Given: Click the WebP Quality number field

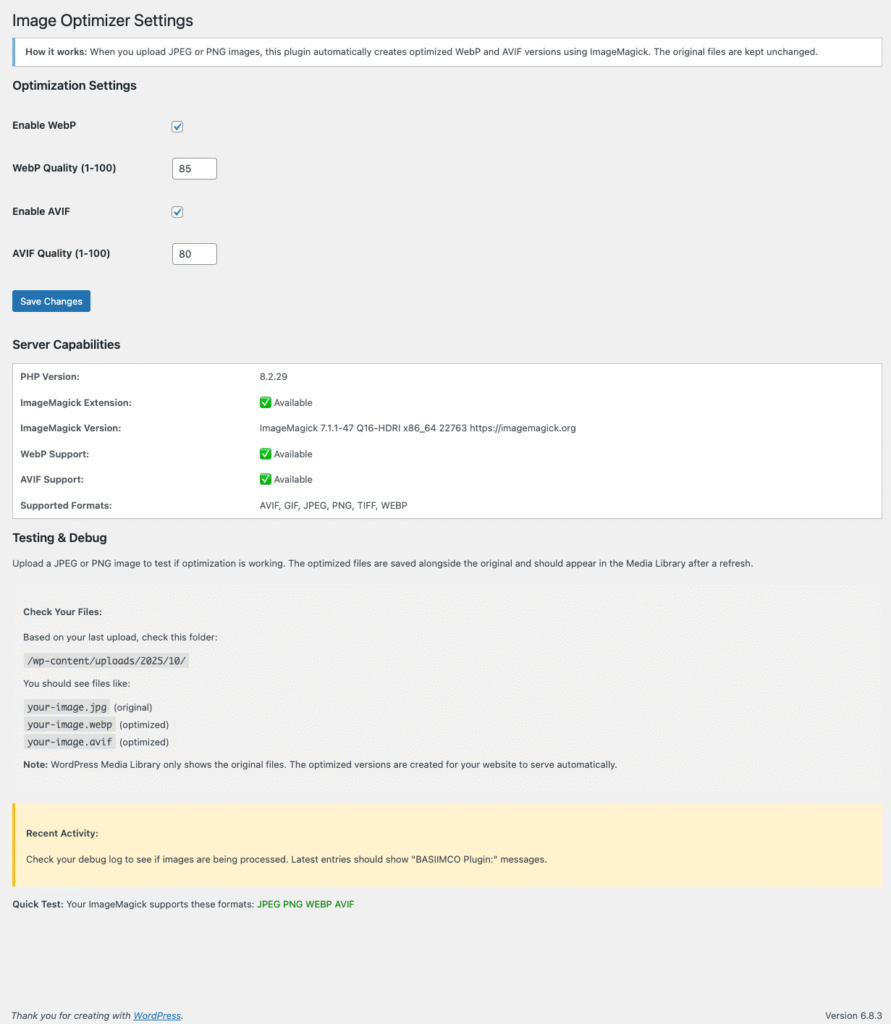Looking at the screenshot, I should pos(194,169).
